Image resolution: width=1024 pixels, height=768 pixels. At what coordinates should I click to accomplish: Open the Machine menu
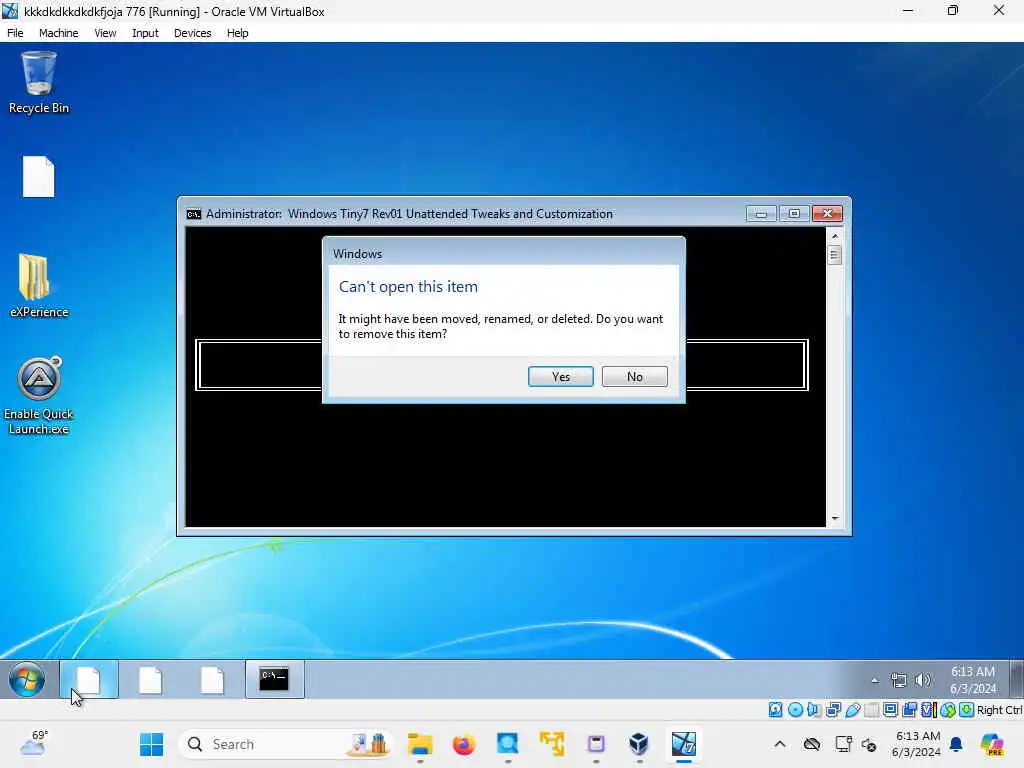click(x=58, y=33)
